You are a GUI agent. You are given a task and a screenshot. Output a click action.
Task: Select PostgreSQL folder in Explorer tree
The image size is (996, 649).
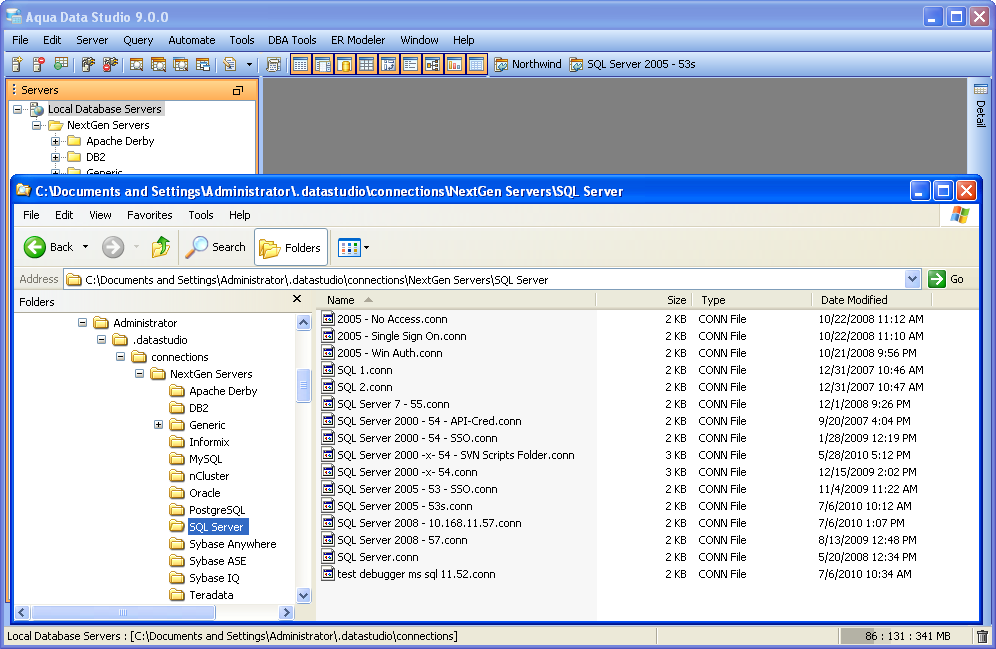click(x=217, y=510)
